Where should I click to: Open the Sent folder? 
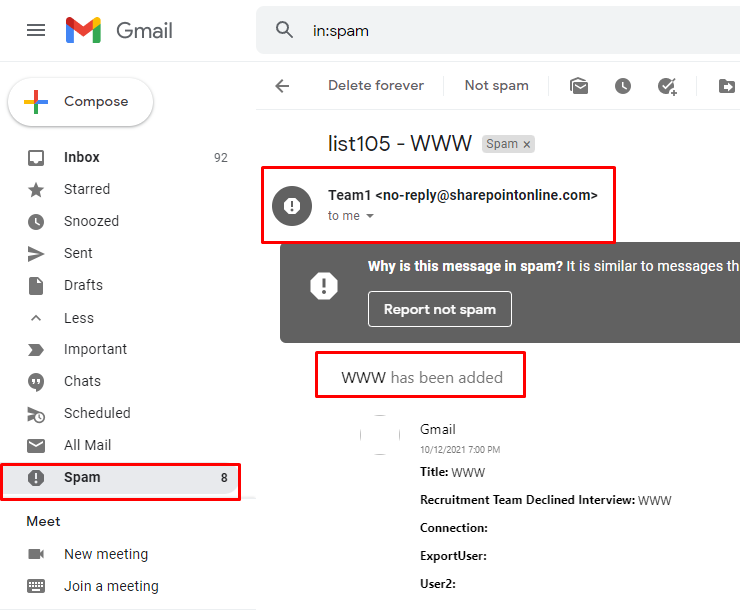point(120,253)
